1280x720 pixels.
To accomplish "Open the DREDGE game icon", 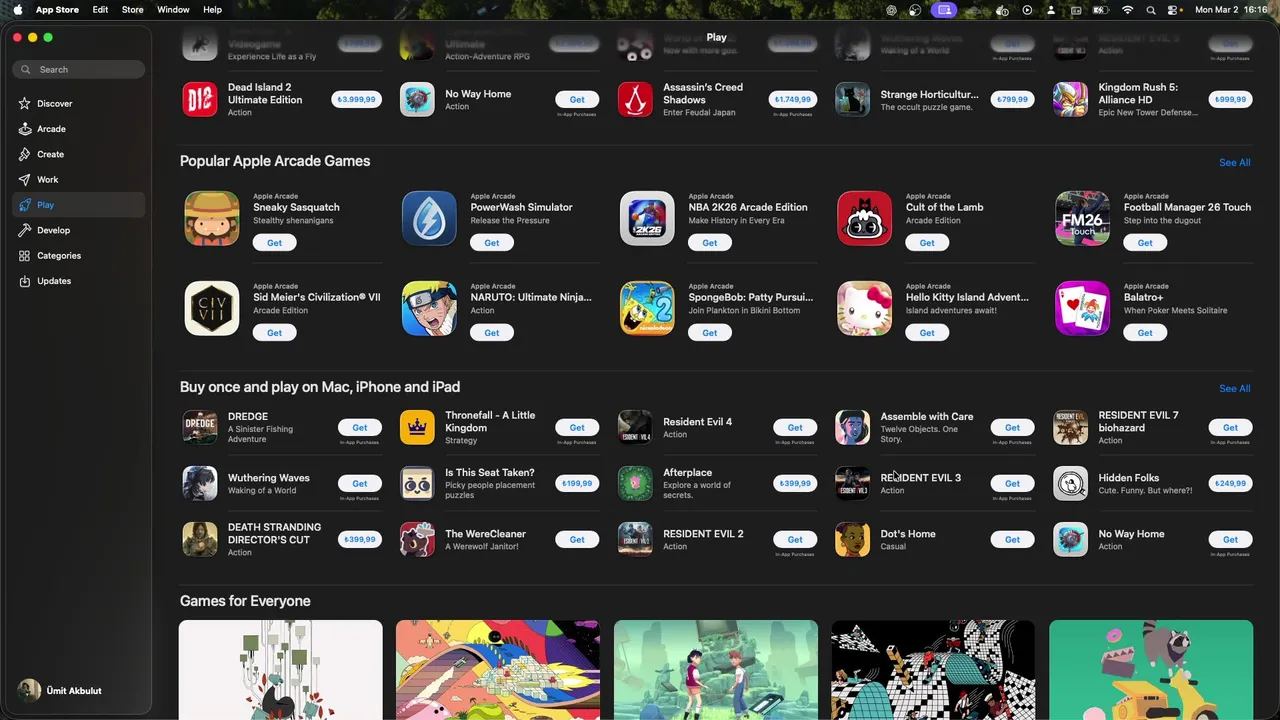I will pos(200,427).
